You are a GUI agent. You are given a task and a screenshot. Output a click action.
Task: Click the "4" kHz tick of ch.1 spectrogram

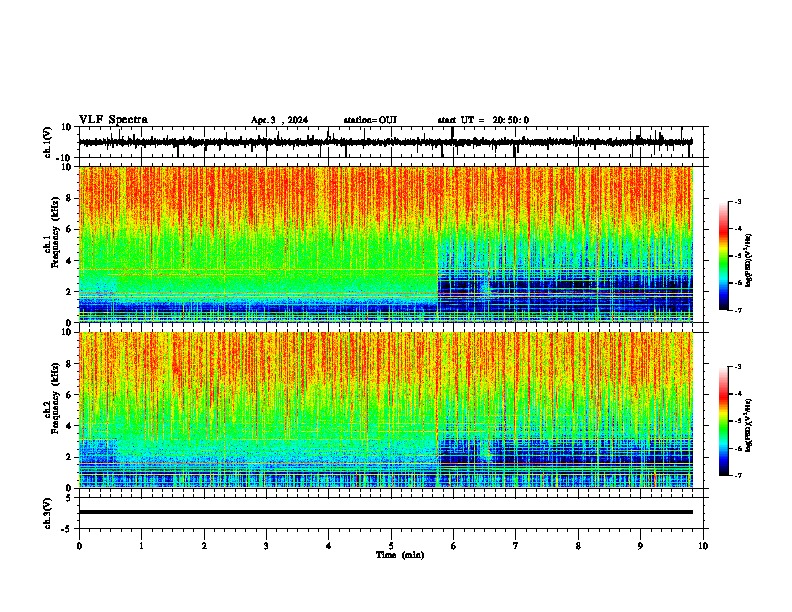point(69,261)
